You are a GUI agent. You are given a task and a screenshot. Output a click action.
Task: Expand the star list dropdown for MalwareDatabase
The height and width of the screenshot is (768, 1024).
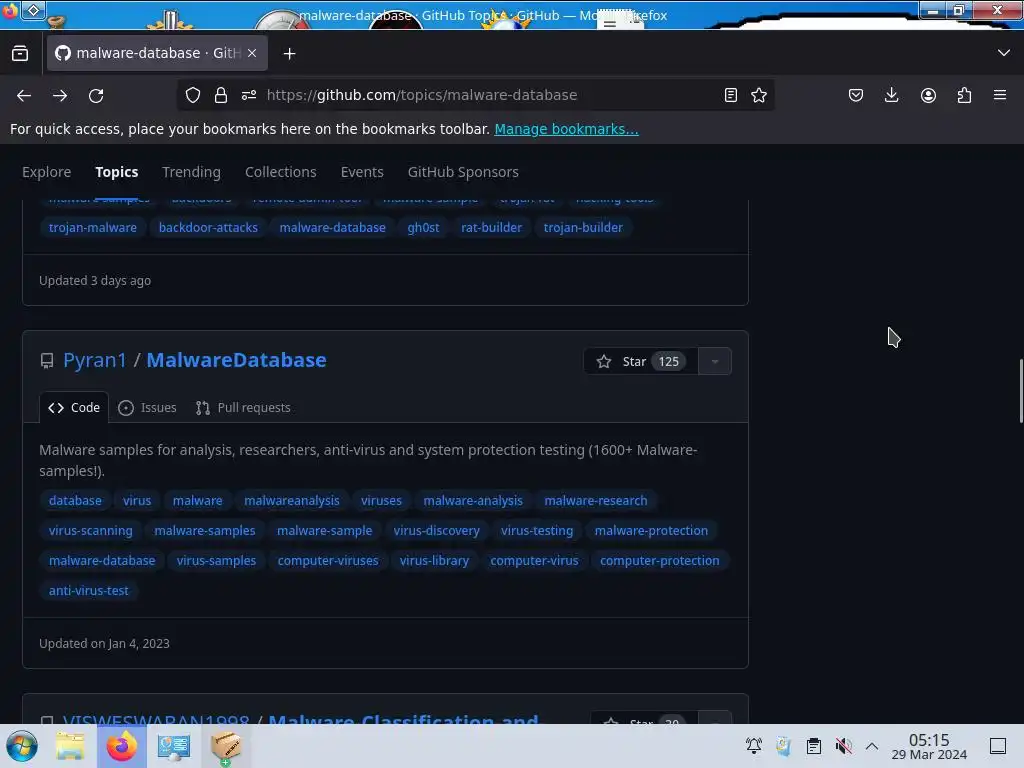[x=714, y=361]
